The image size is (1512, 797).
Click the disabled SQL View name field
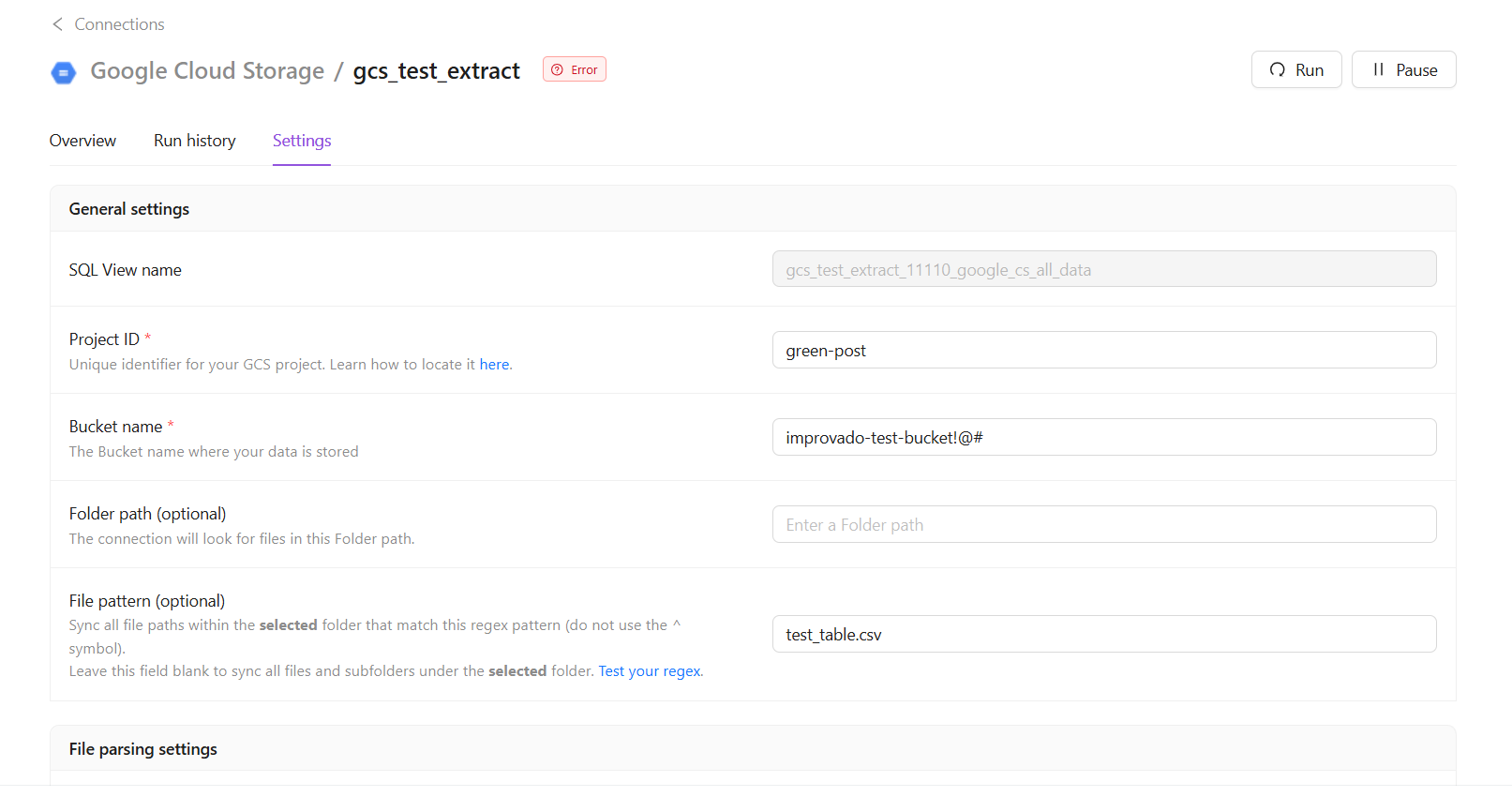point(1103,269)
